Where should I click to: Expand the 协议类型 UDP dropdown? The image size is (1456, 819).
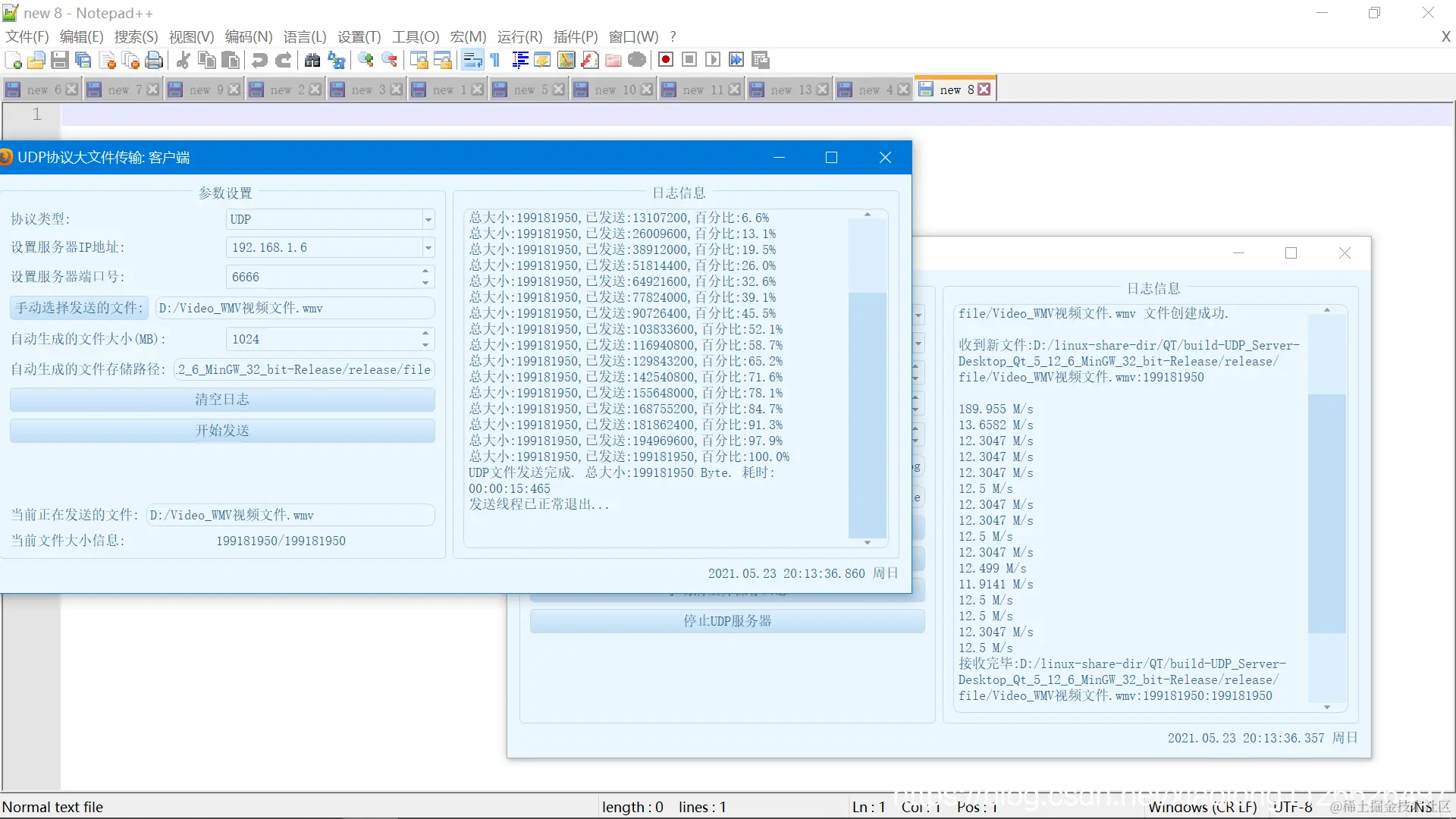[428, 219]
